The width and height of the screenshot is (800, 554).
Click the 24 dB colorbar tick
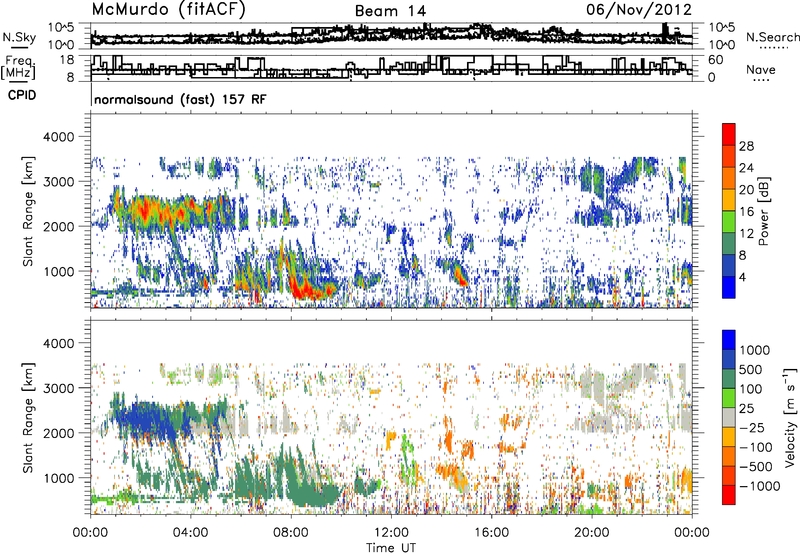pyautogui.click(x=746, y=168)
